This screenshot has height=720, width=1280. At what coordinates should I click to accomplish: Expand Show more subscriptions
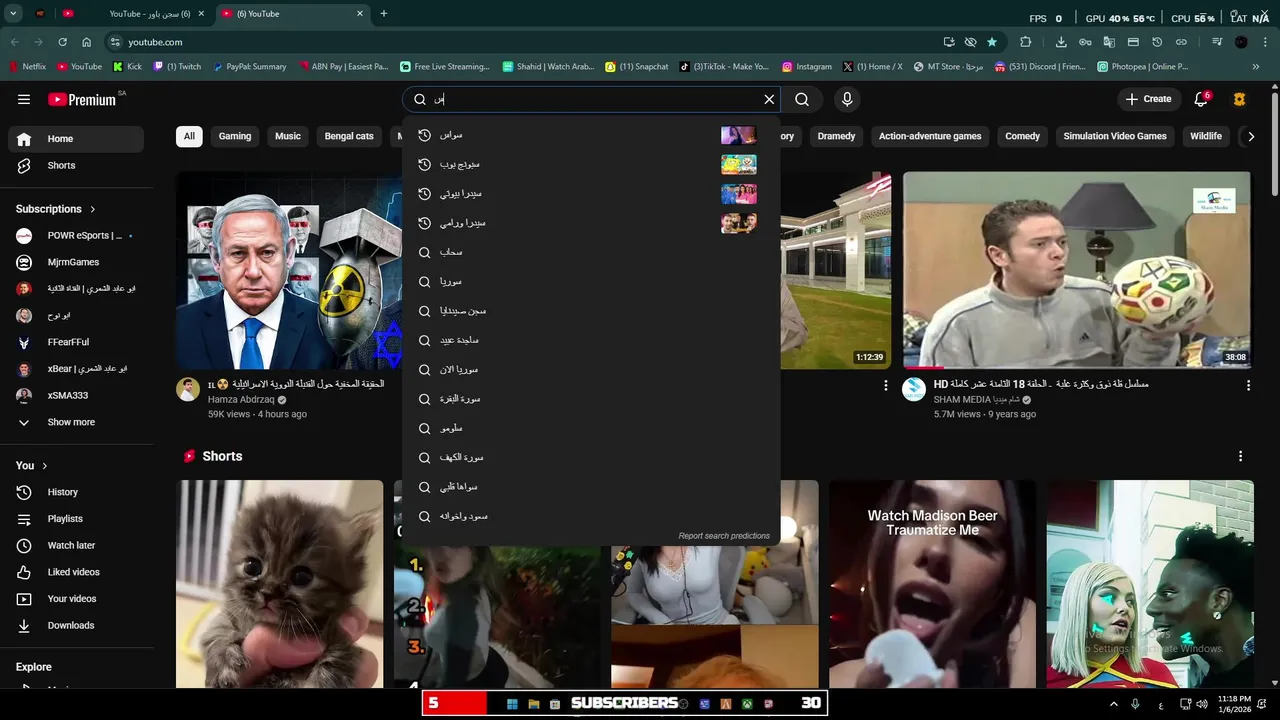[x=76, y=422]
